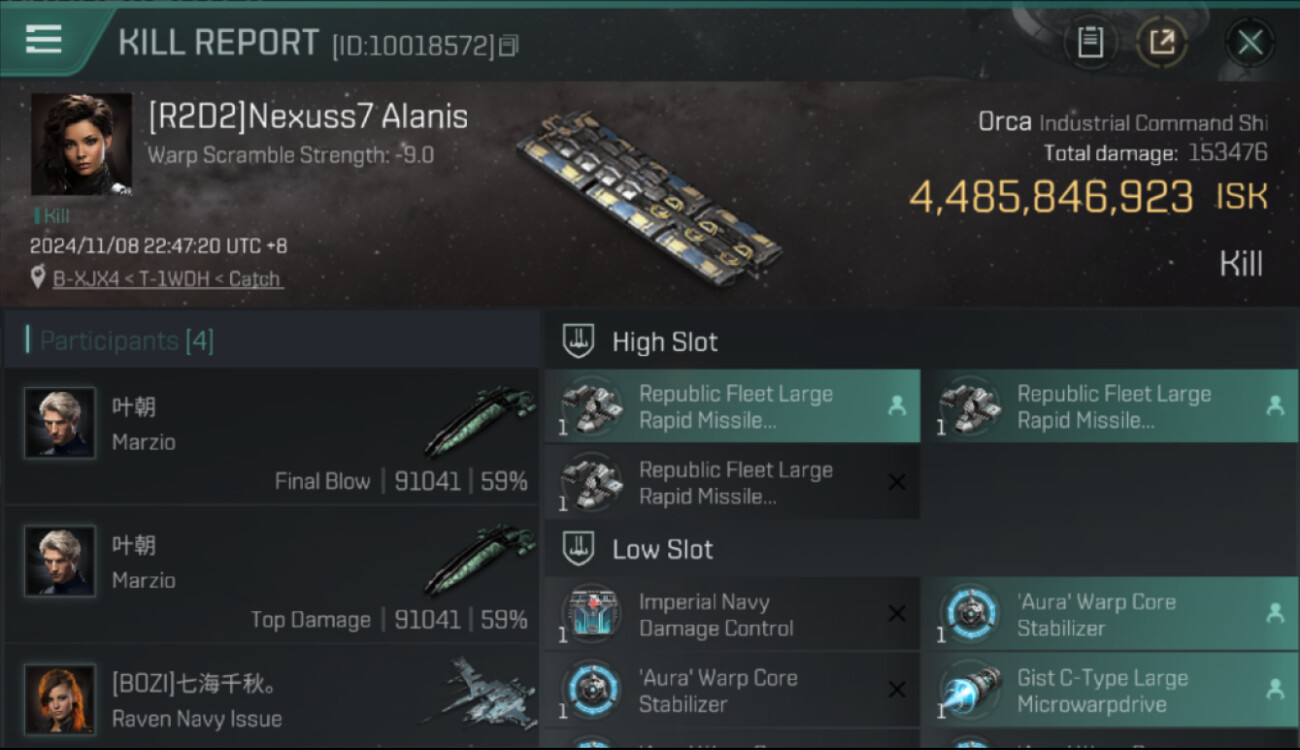
Task: Open the Top Damage participant's portrait
Action: (x=60, y=561)
